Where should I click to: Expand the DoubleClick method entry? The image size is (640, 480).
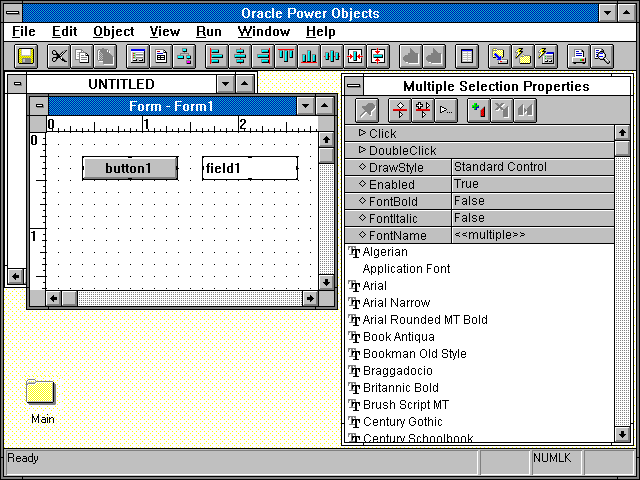(363, 150)
